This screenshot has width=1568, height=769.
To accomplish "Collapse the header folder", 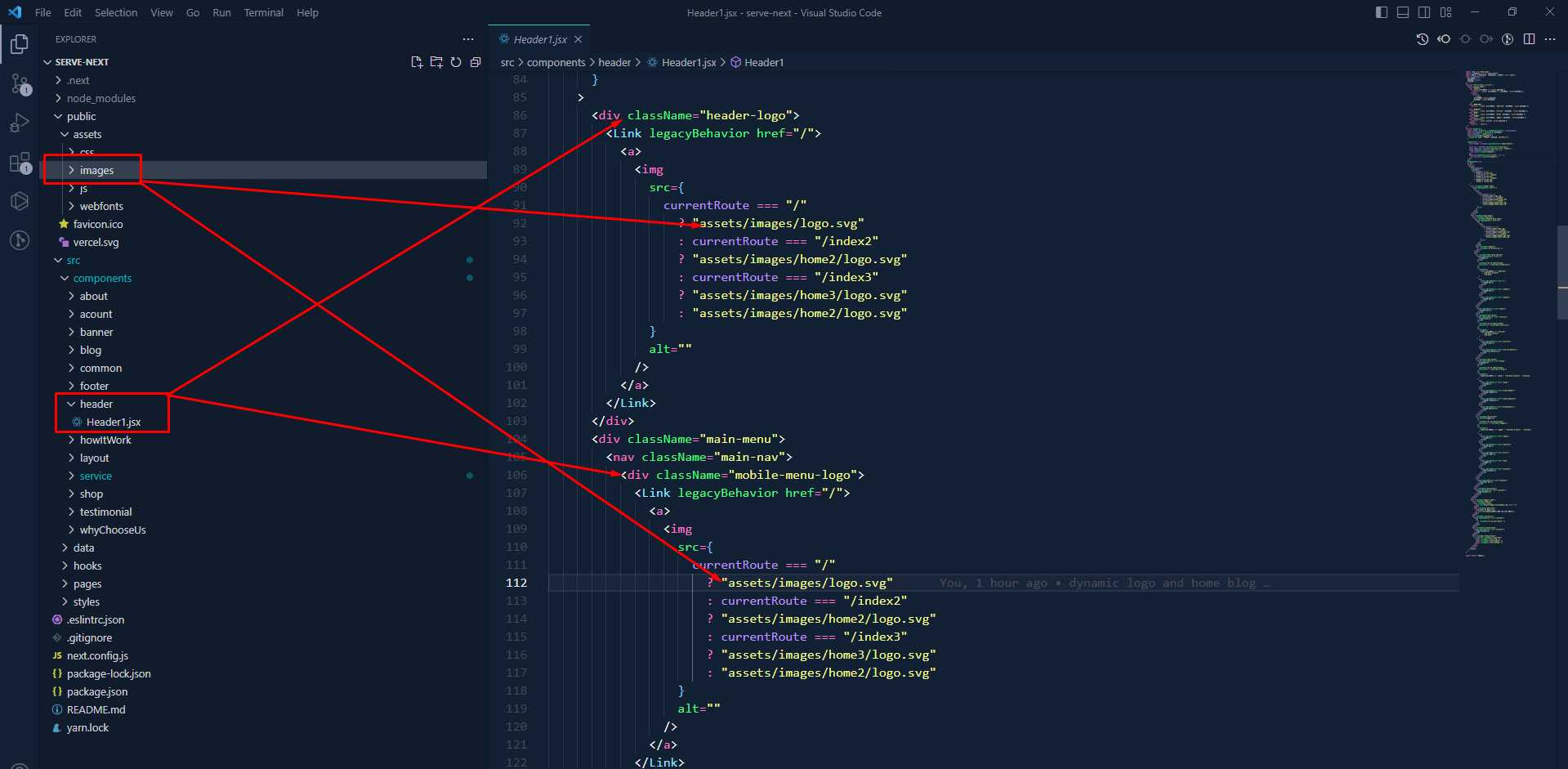I will click(x=263, y=404).
